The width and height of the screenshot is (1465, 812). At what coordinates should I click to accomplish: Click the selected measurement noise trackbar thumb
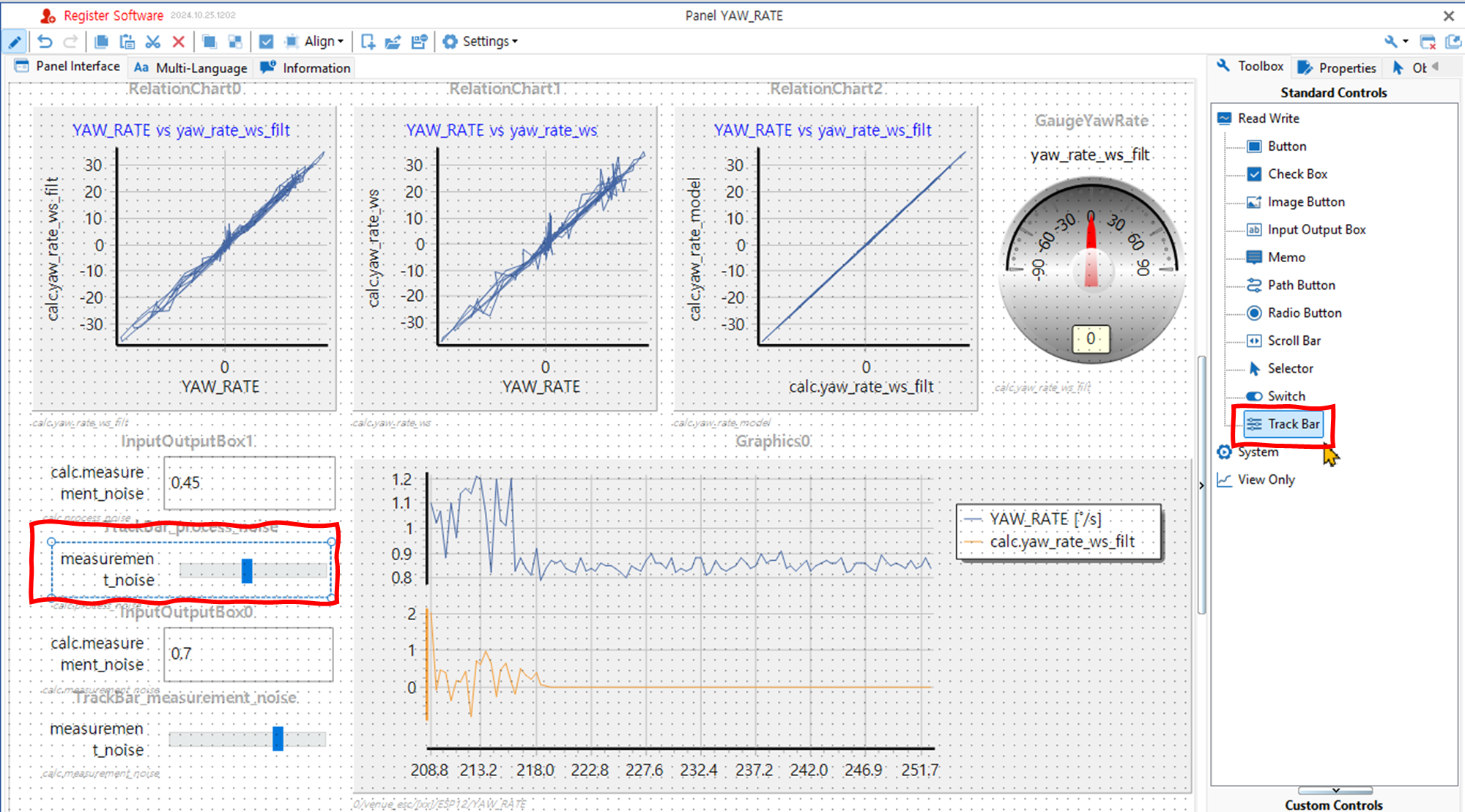247,570
